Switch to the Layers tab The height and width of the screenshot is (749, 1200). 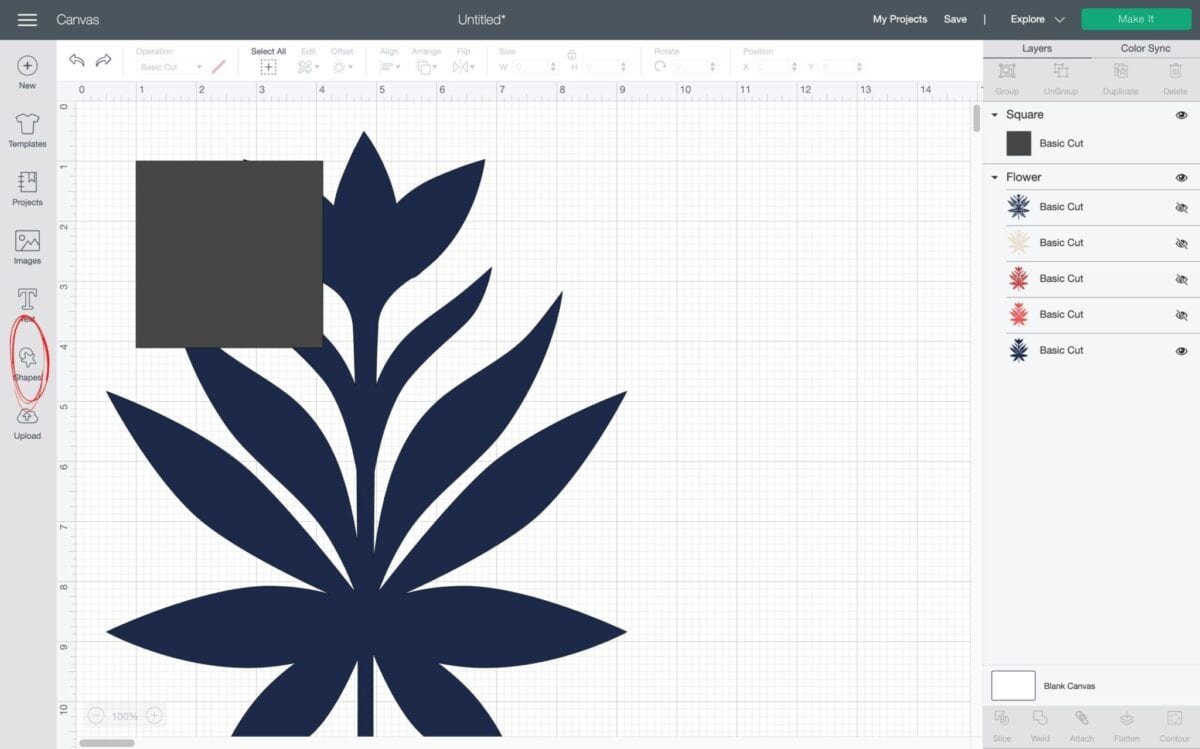tap(1036, 48)
